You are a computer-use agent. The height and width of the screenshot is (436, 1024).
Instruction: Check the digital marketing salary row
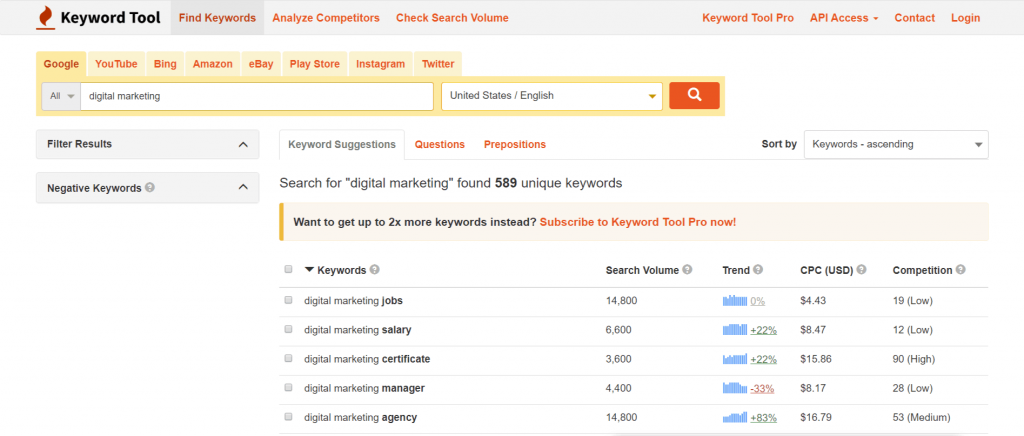(x=288, y=330)
